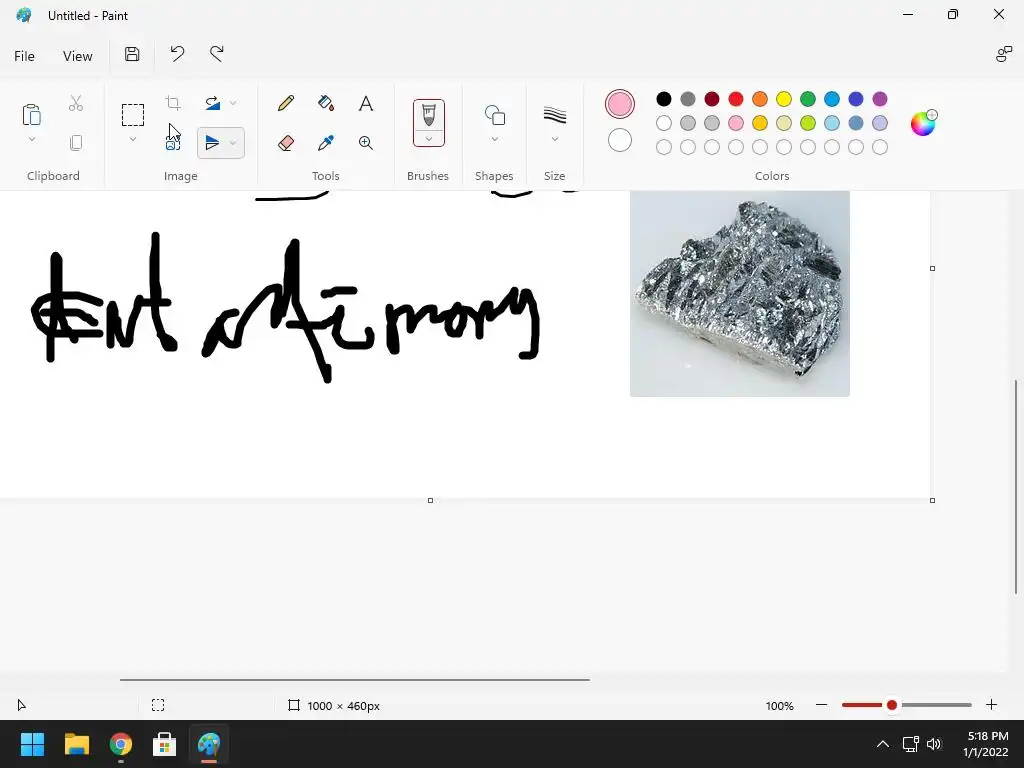Viewport: 1024px width, 768px height.
Task: Pick the bright red color swatch
Action: coord(736,99)
